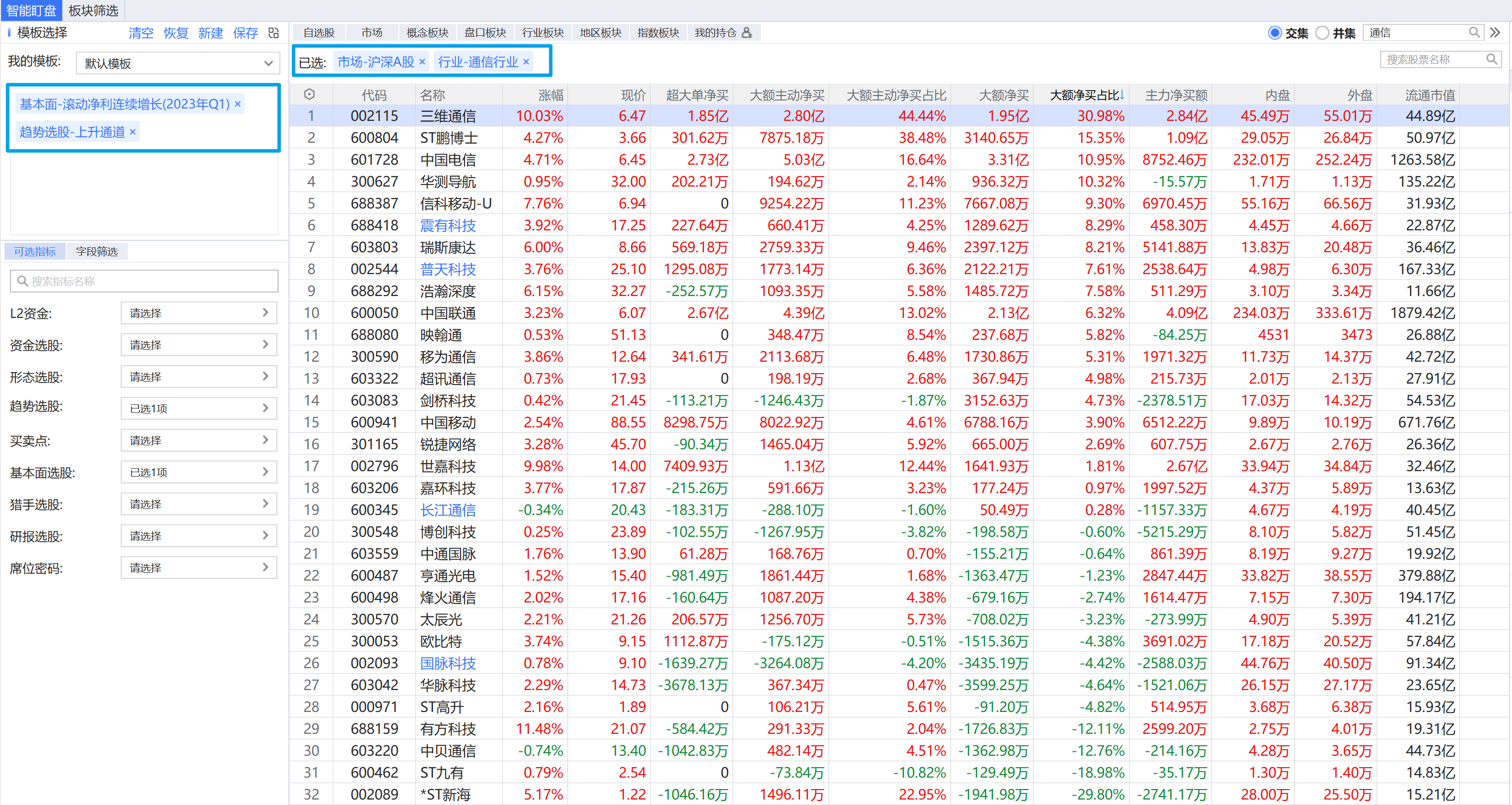Open the 我的模板 默认模板 dropdown

[x=178, y=63]
